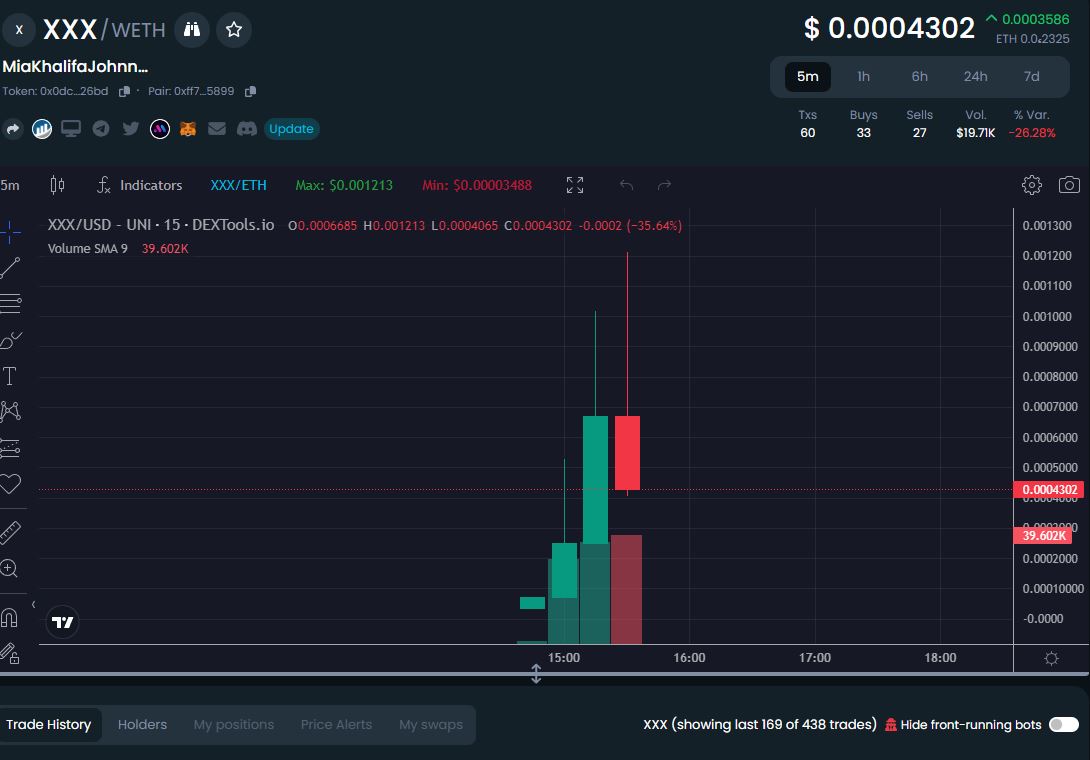Add token to MetaMask fox icon
Screen dimensions: 1090x760
(x=188, y=129)
